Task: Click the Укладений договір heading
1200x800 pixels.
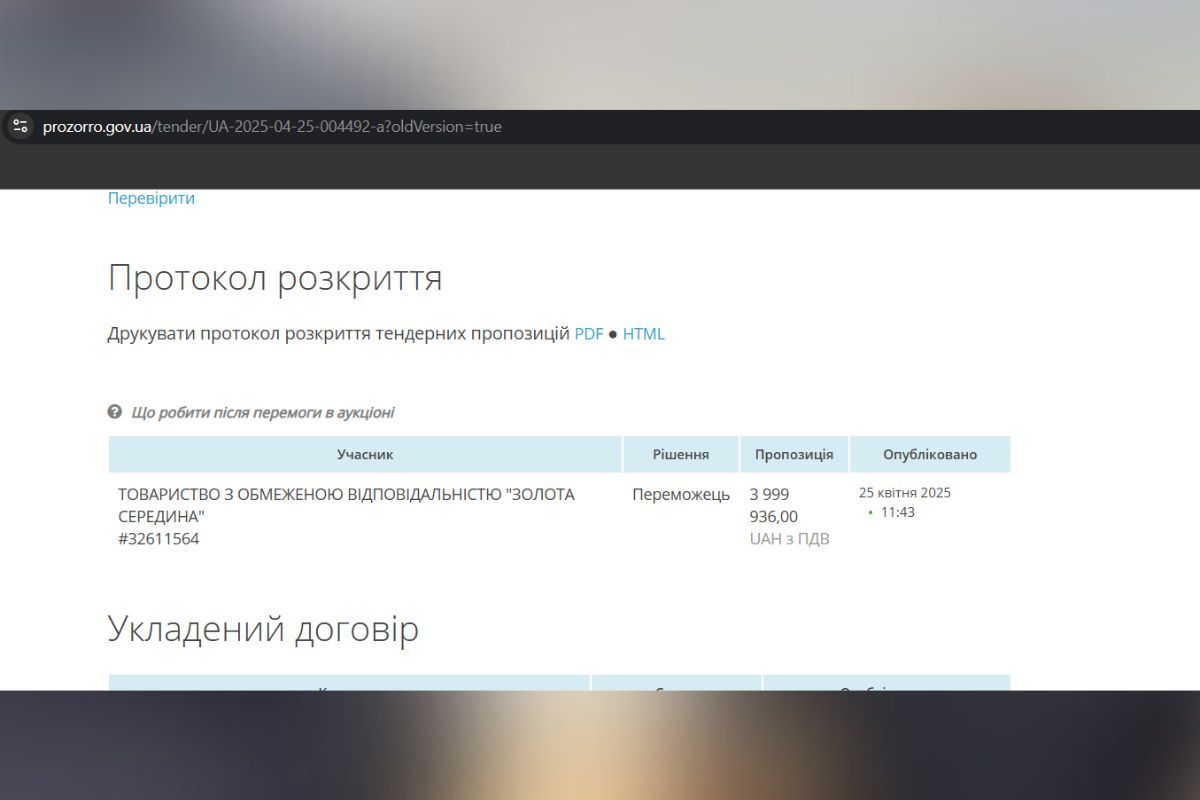Action: click(264, 629)
